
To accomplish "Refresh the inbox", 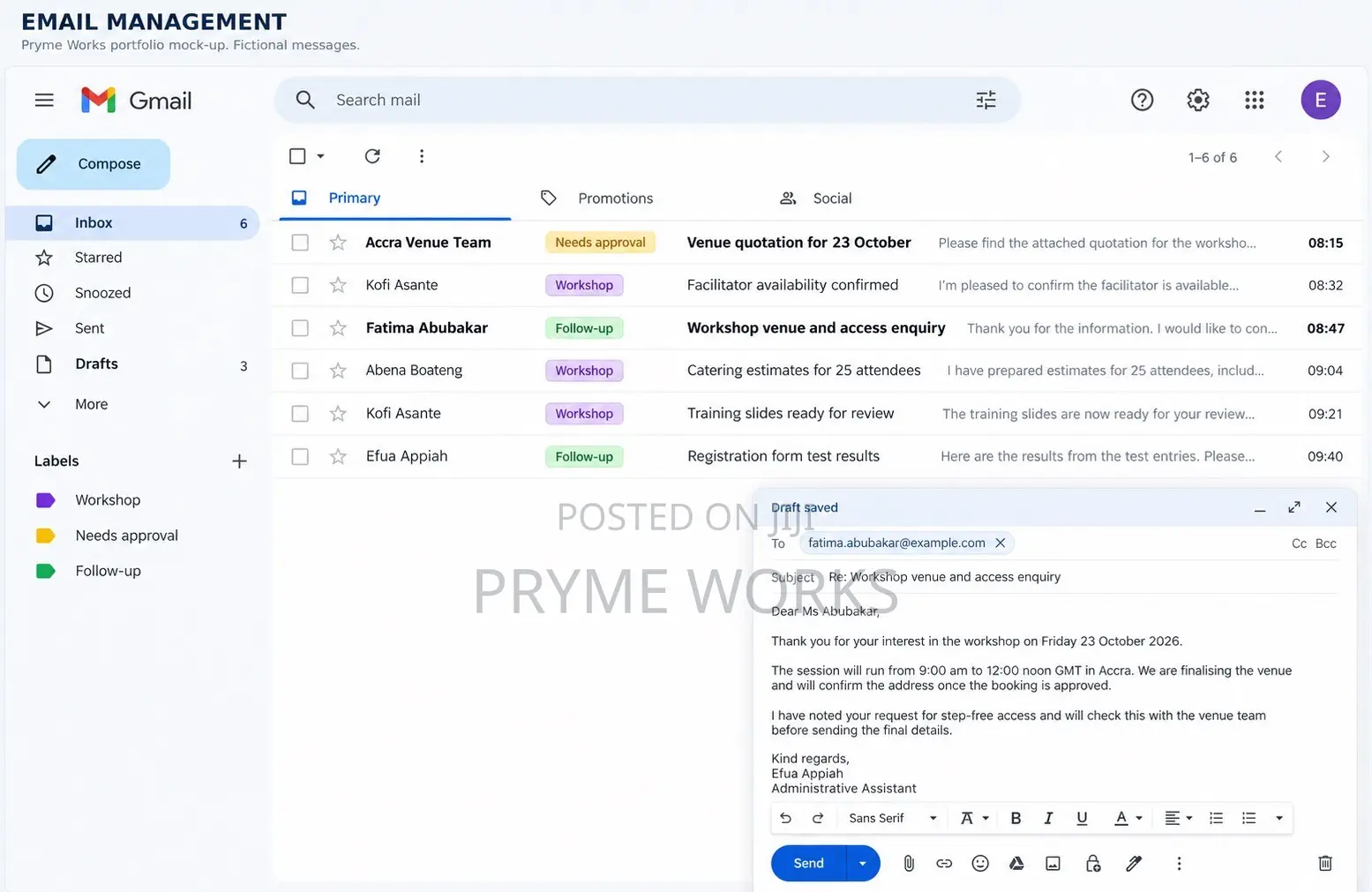I will click(x=372, y=156).
